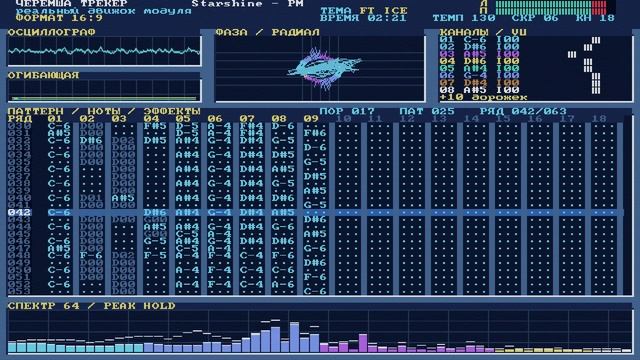Select dimmed pattern column header 18

point(599,119)
